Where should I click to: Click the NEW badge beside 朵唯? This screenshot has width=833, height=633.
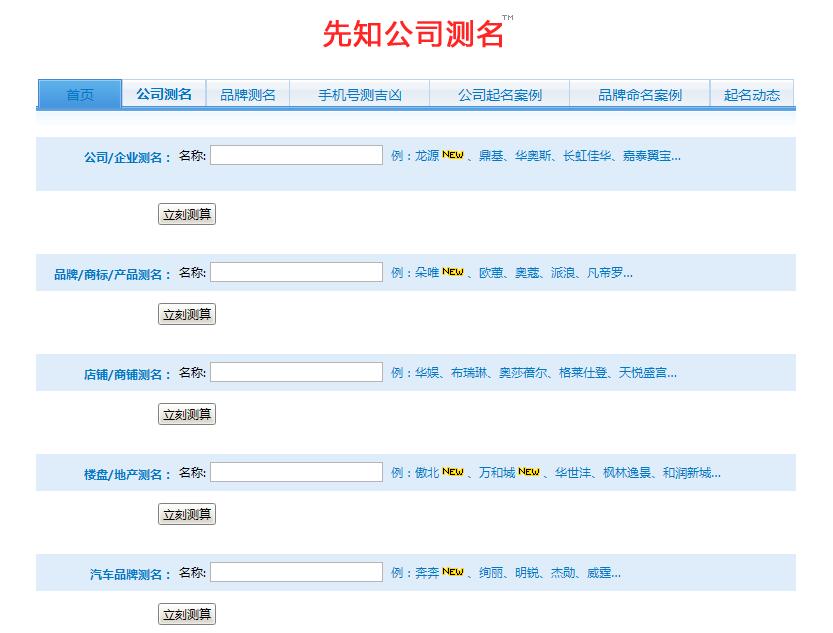pyautogui.click(x=453, y=271)
